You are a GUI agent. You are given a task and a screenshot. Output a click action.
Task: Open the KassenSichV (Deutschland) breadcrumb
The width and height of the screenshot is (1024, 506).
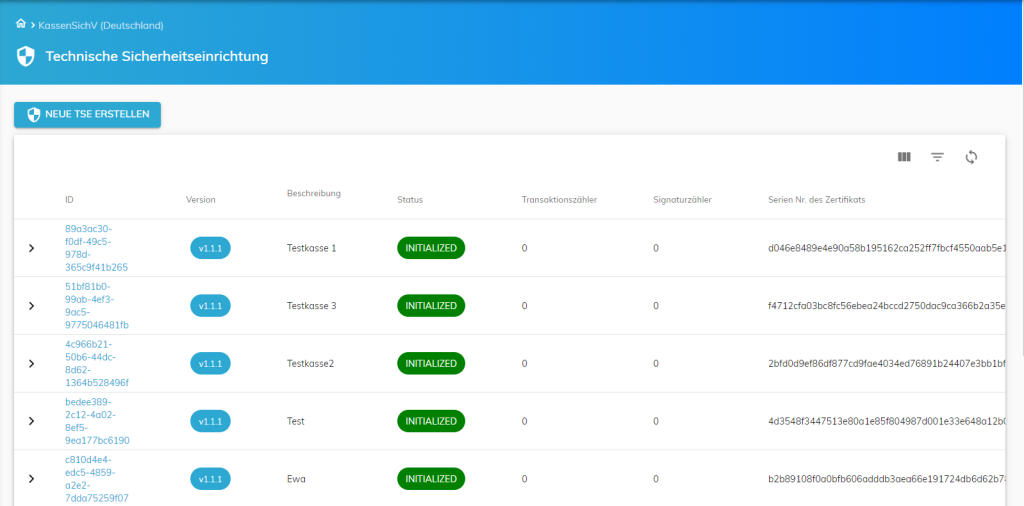tap(101, 25)
